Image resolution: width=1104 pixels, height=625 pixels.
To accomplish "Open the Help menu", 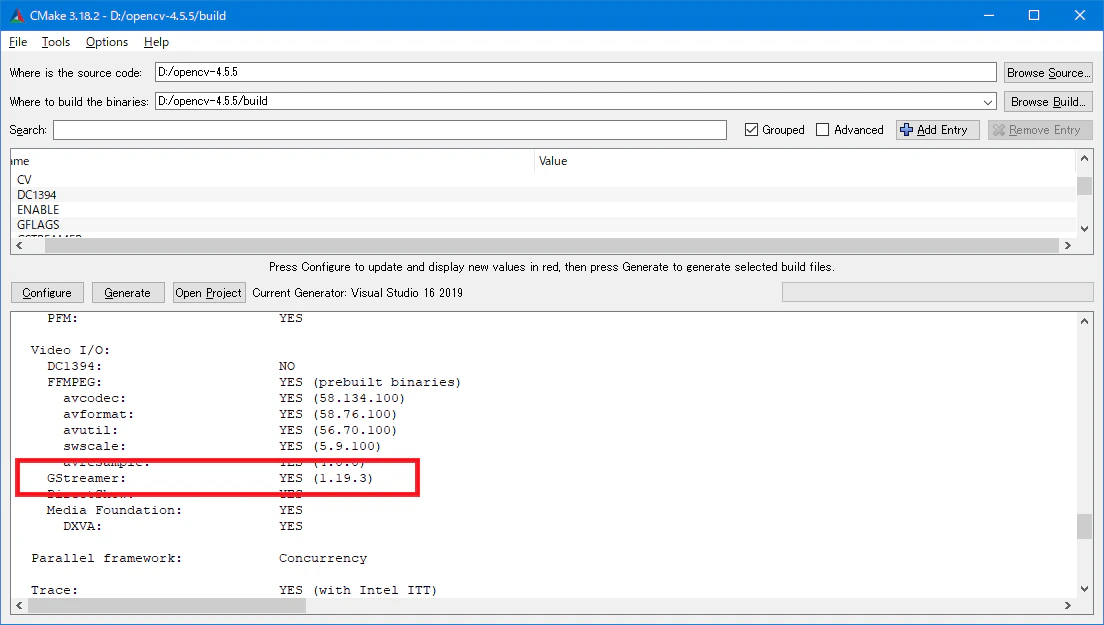I will pyautogui.click(x=156, y=42).
